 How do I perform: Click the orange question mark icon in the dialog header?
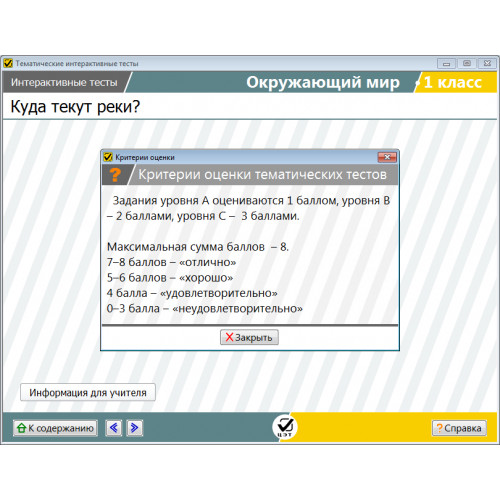pos(115,175)
